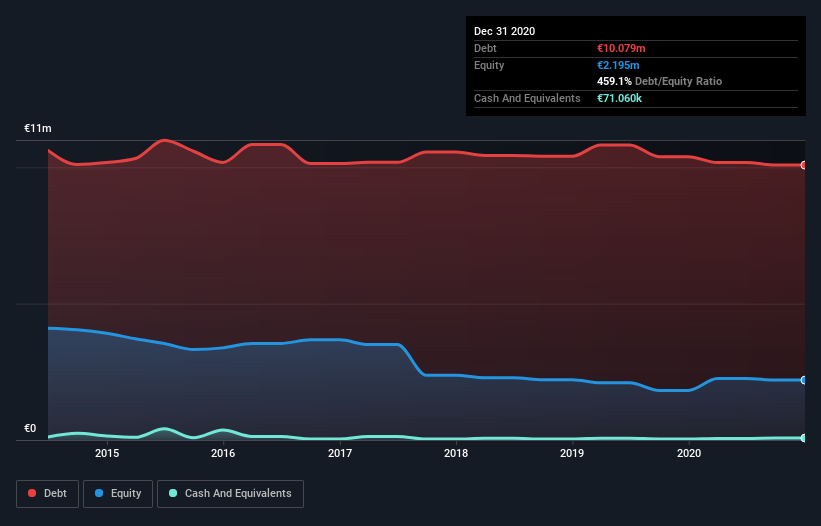Image resolution: width=821 pixels, height=526 pixels.
Task: Click the teal Cash And Equivalents legend dot
Action: coord(173,493)
